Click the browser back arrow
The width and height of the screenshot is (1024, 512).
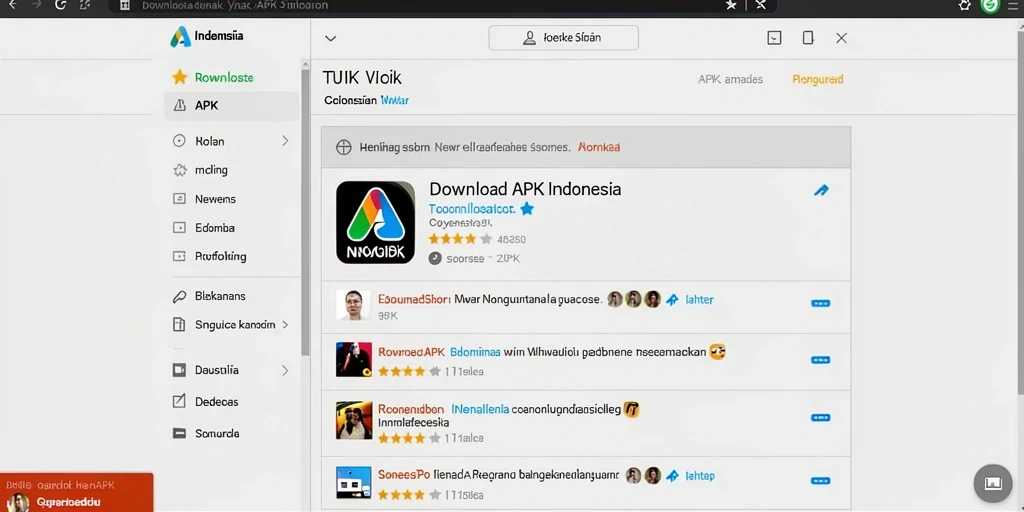pyautogui.click(x=12, y=5)
